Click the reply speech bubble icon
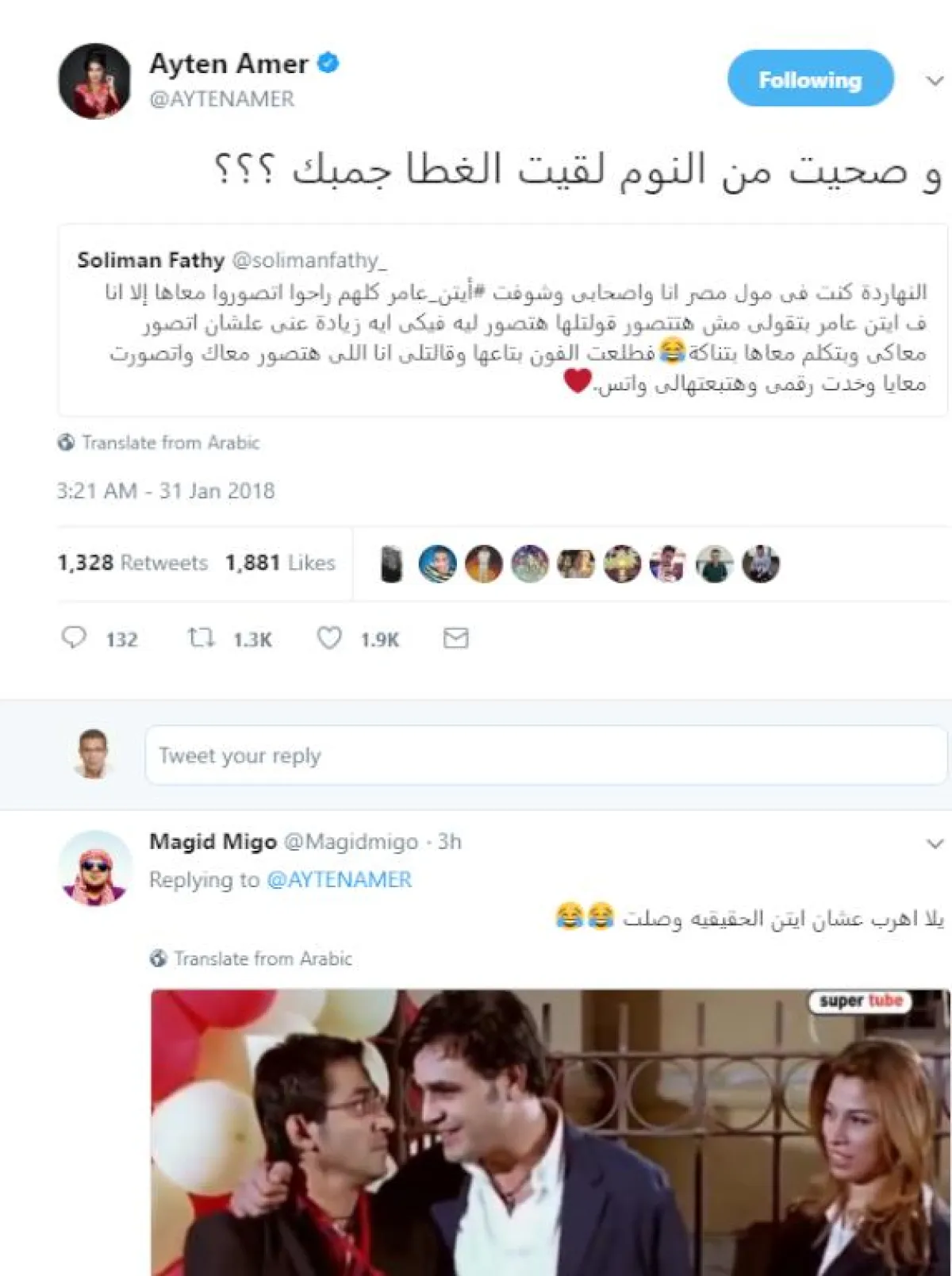 (x=74, y=638)
